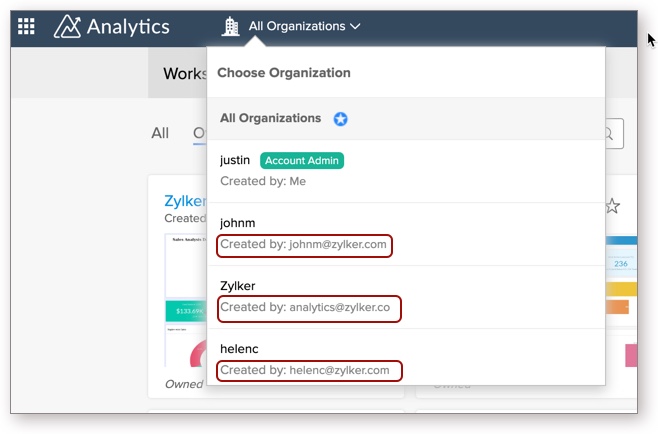Click the organization building icon

[x=231, y=27]
